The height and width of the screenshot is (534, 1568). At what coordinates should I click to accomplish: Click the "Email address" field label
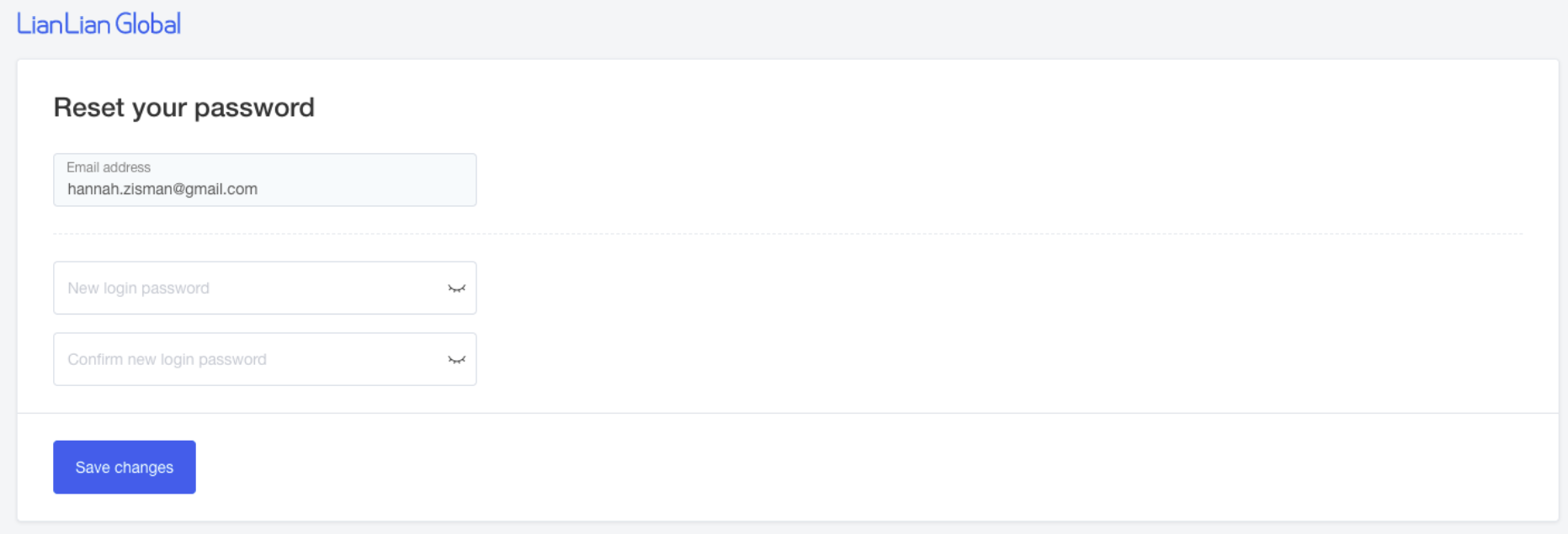click(x=109, y=167)
